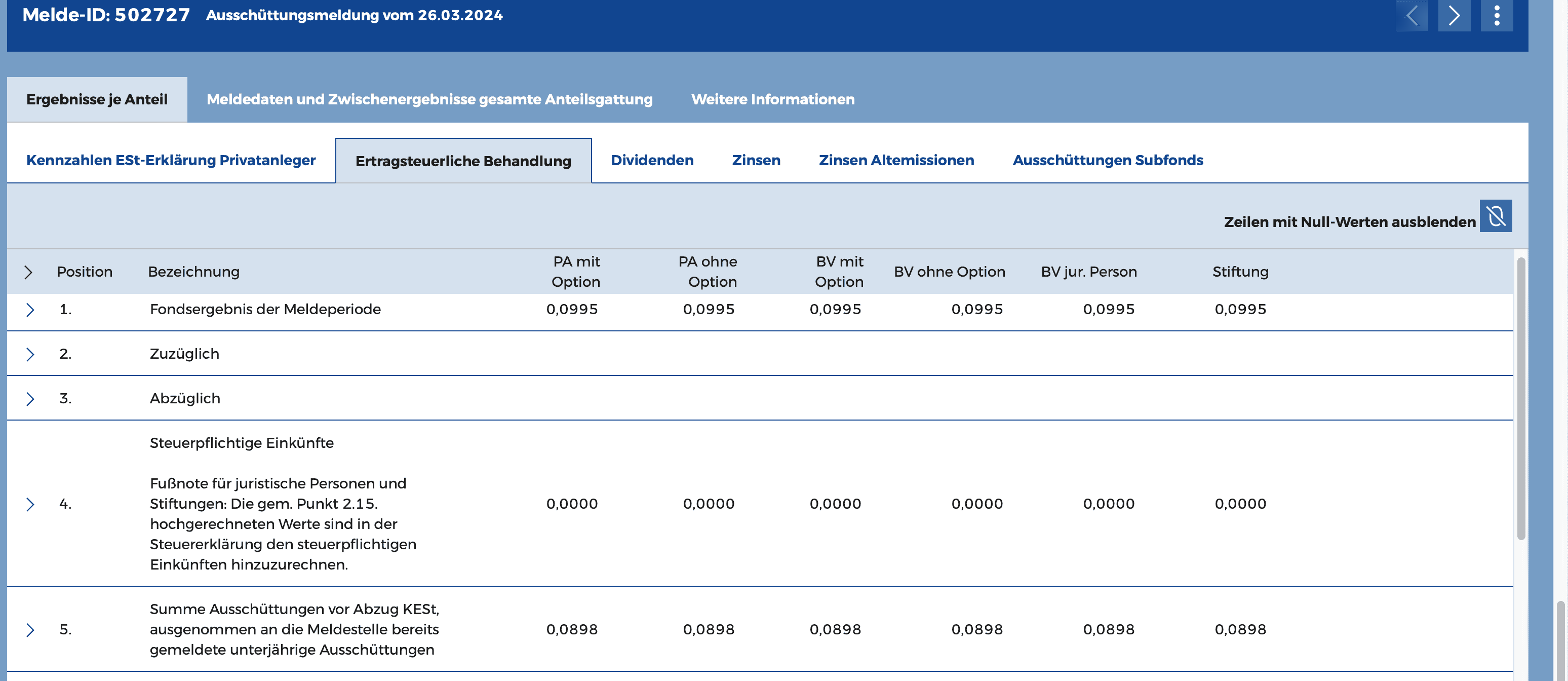Select the Zinsen sub-tab
Screen dimensions: 1568x681
(x=756, y=160)
